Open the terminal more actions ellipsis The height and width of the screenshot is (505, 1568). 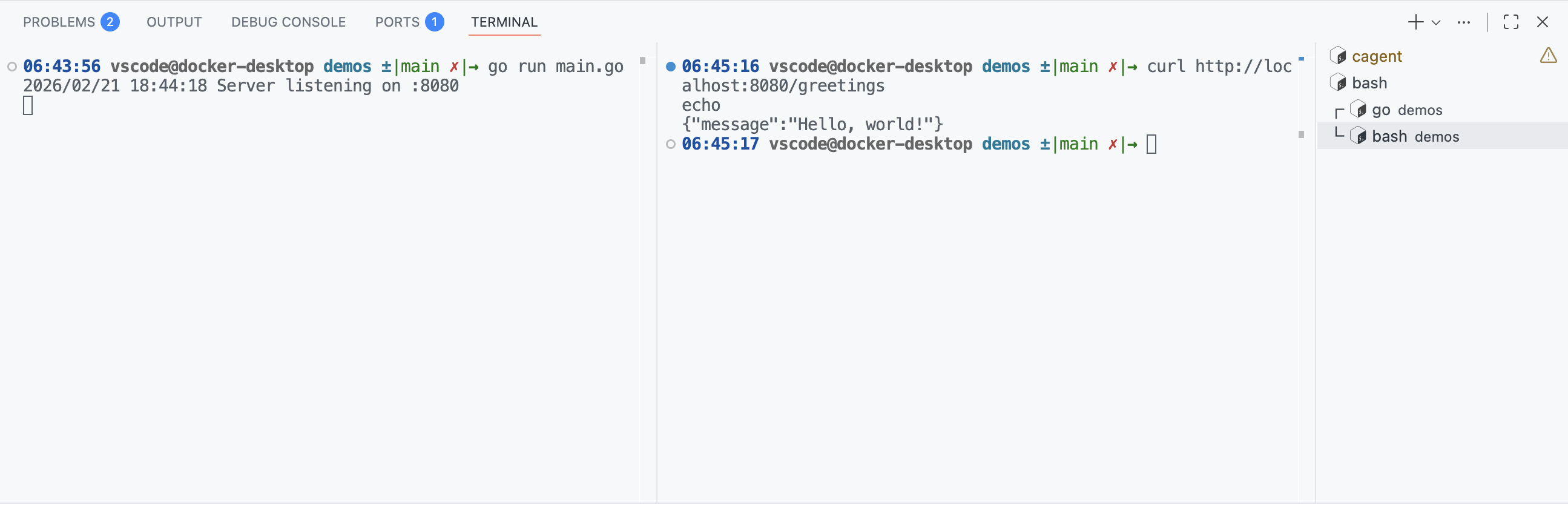pyautogui.click(x=1463, y=22)
